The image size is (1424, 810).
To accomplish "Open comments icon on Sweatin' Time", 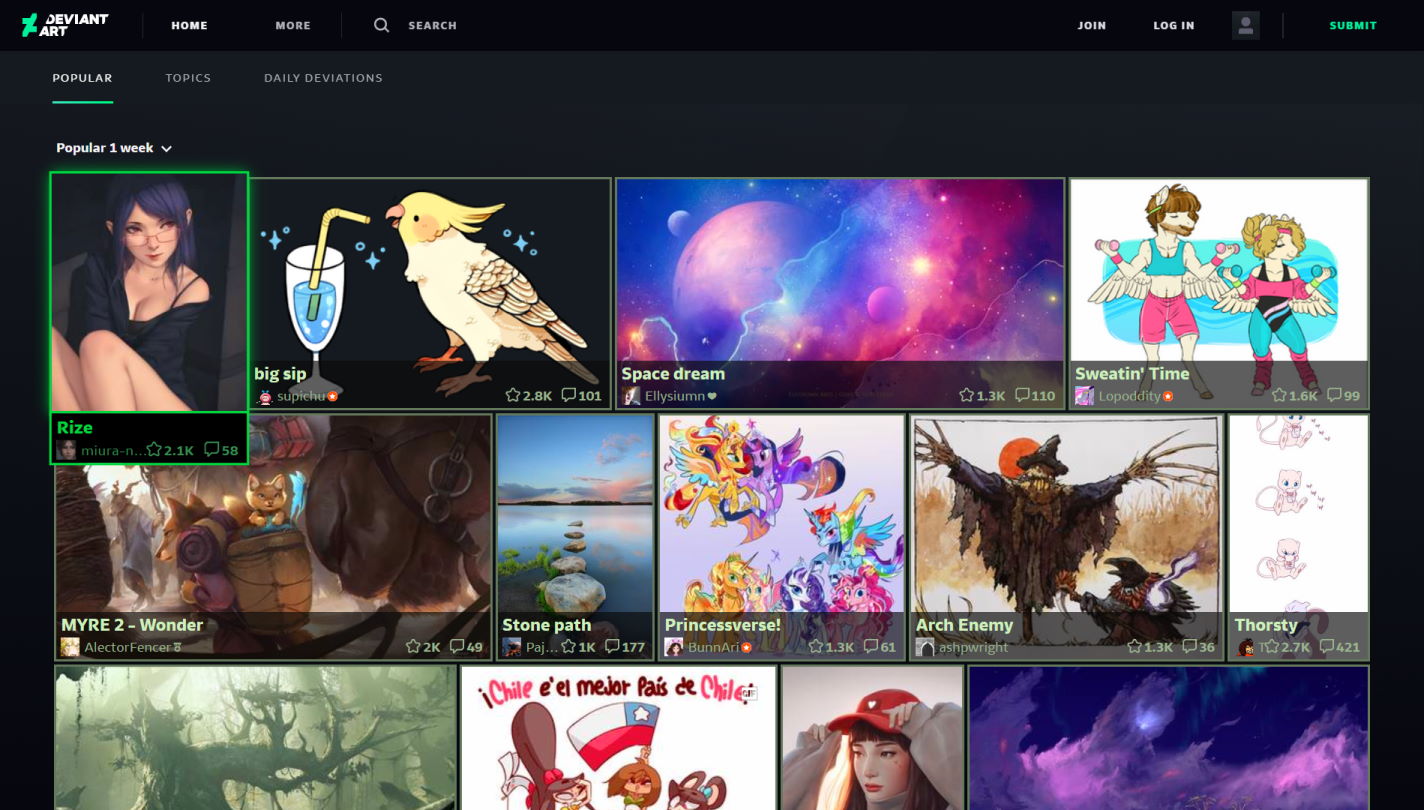I will coord(1334,396).
